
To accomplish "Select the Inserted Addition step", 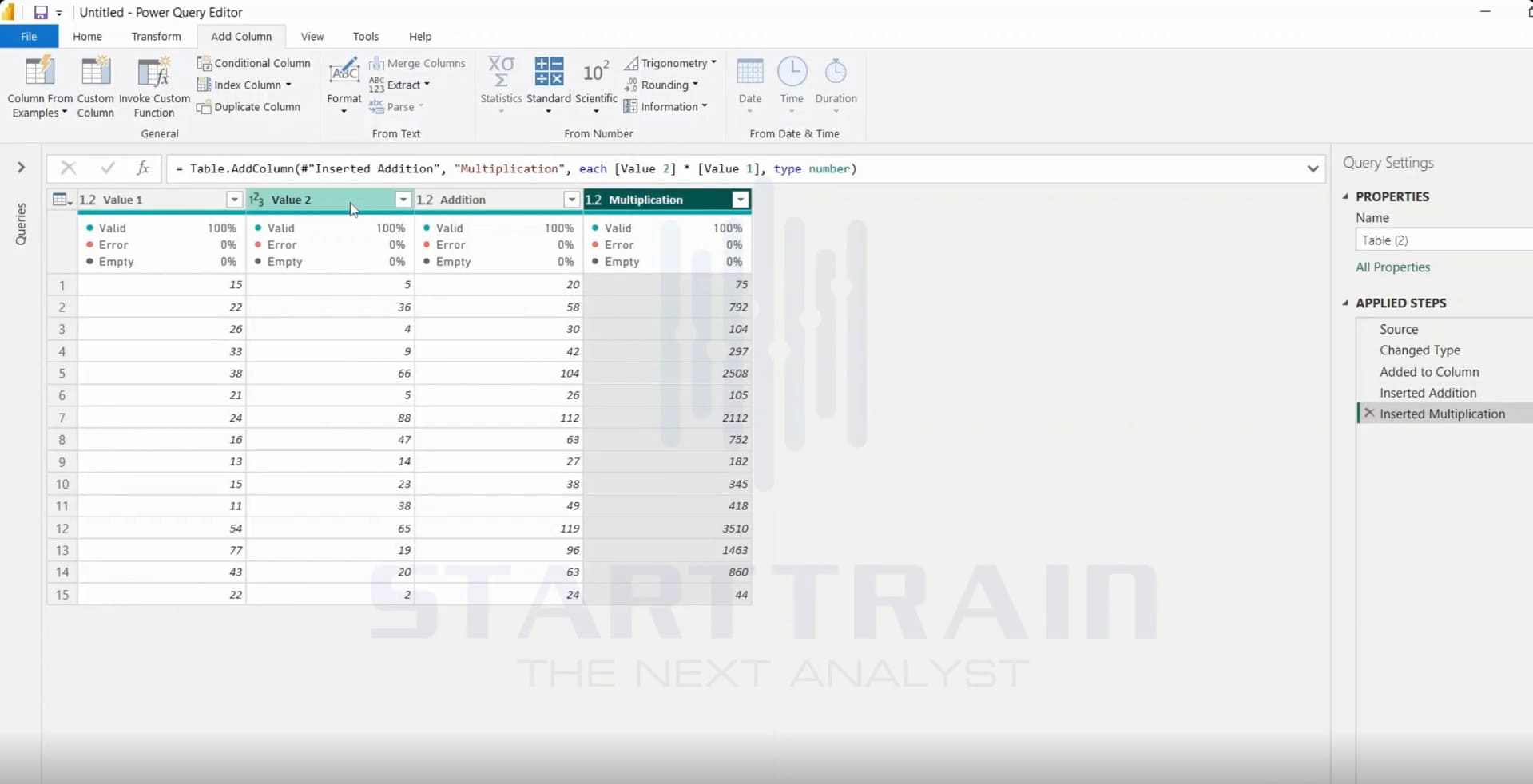I will tap(1428, 393).
